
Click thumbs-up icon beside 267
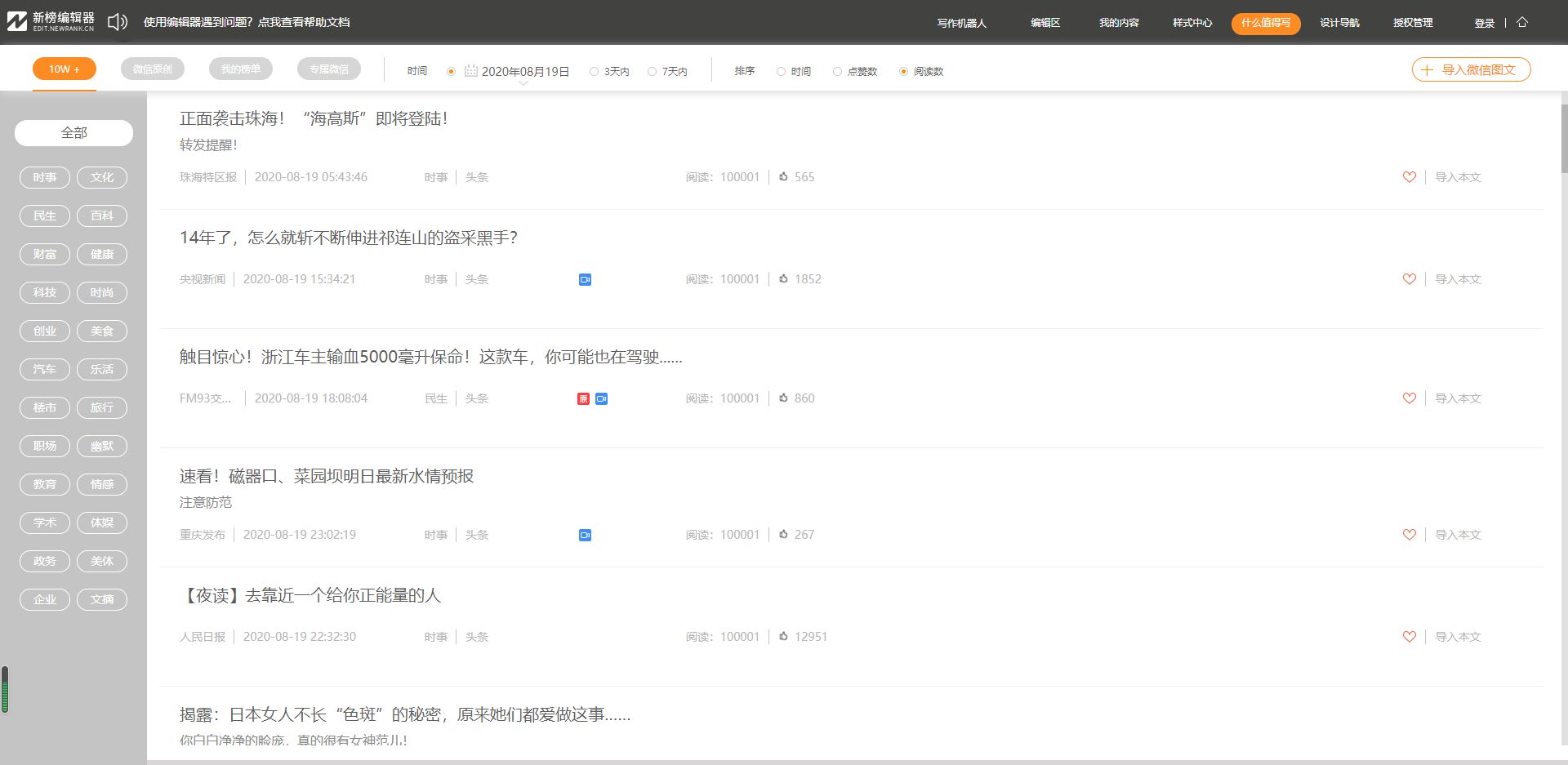(x=783, y=534)
